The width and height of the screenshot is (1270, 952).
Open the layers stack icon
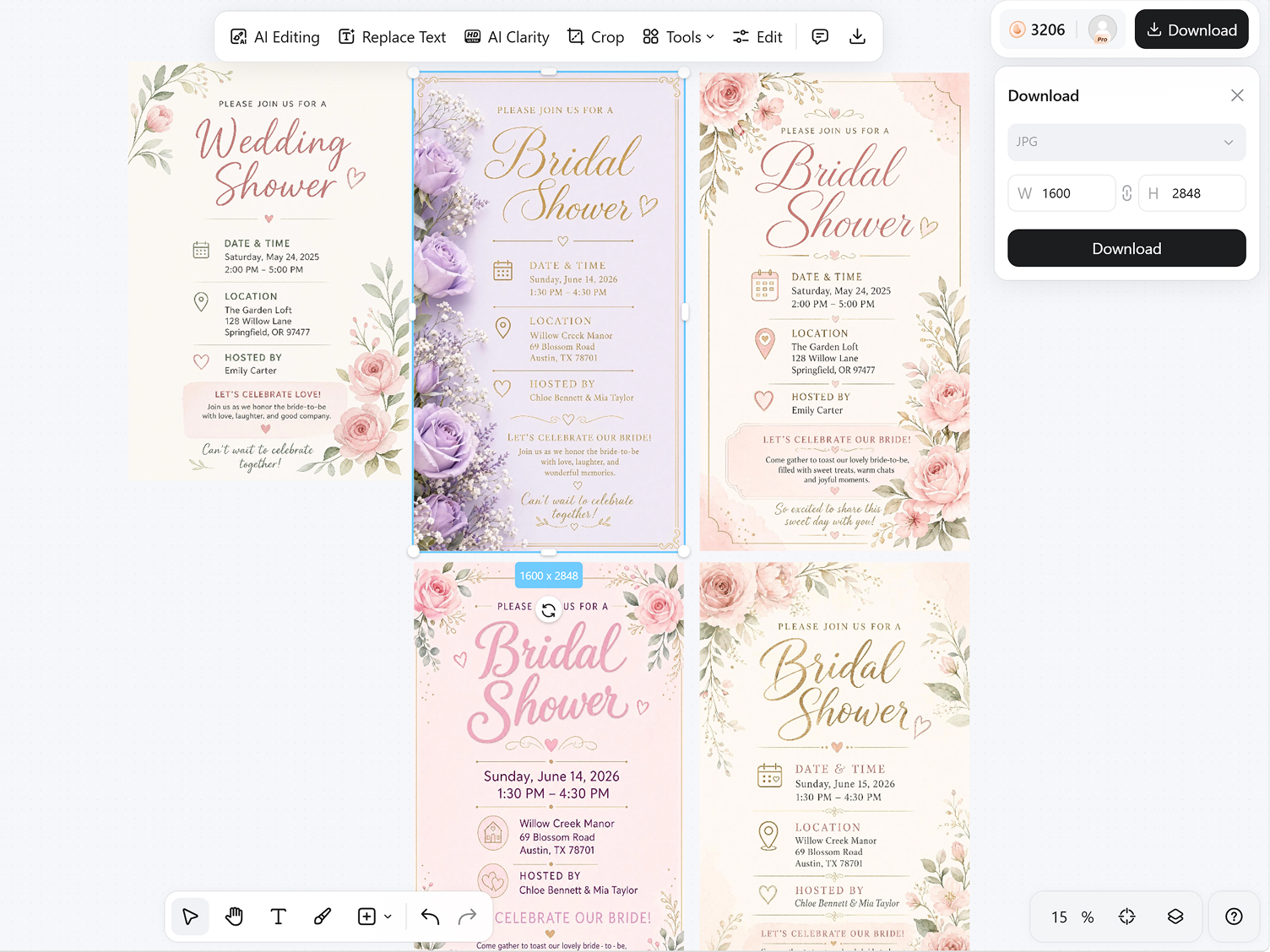pos(1175,917)
